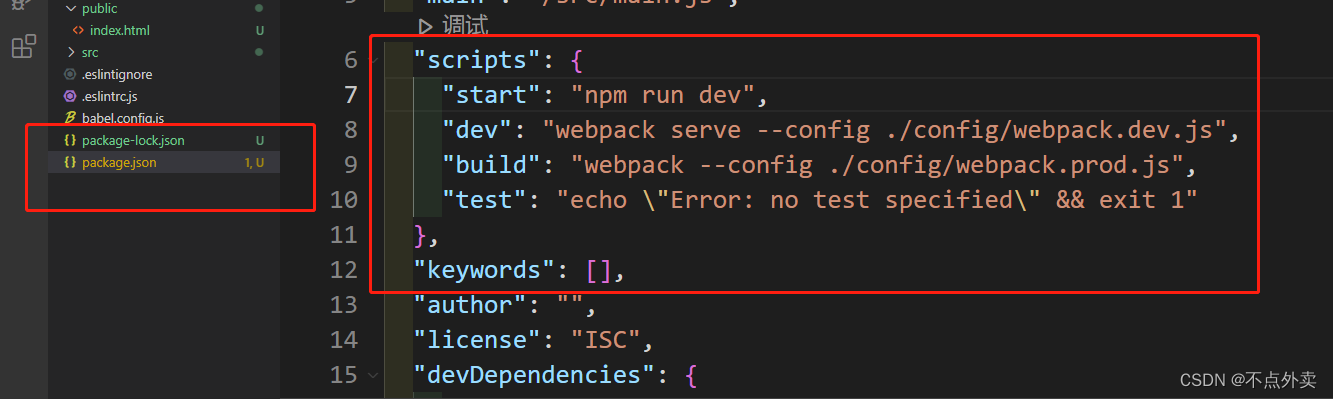
Task: Fold the devDependencies block at line 15
Action: pyautogui.click(x=374, y=375)
